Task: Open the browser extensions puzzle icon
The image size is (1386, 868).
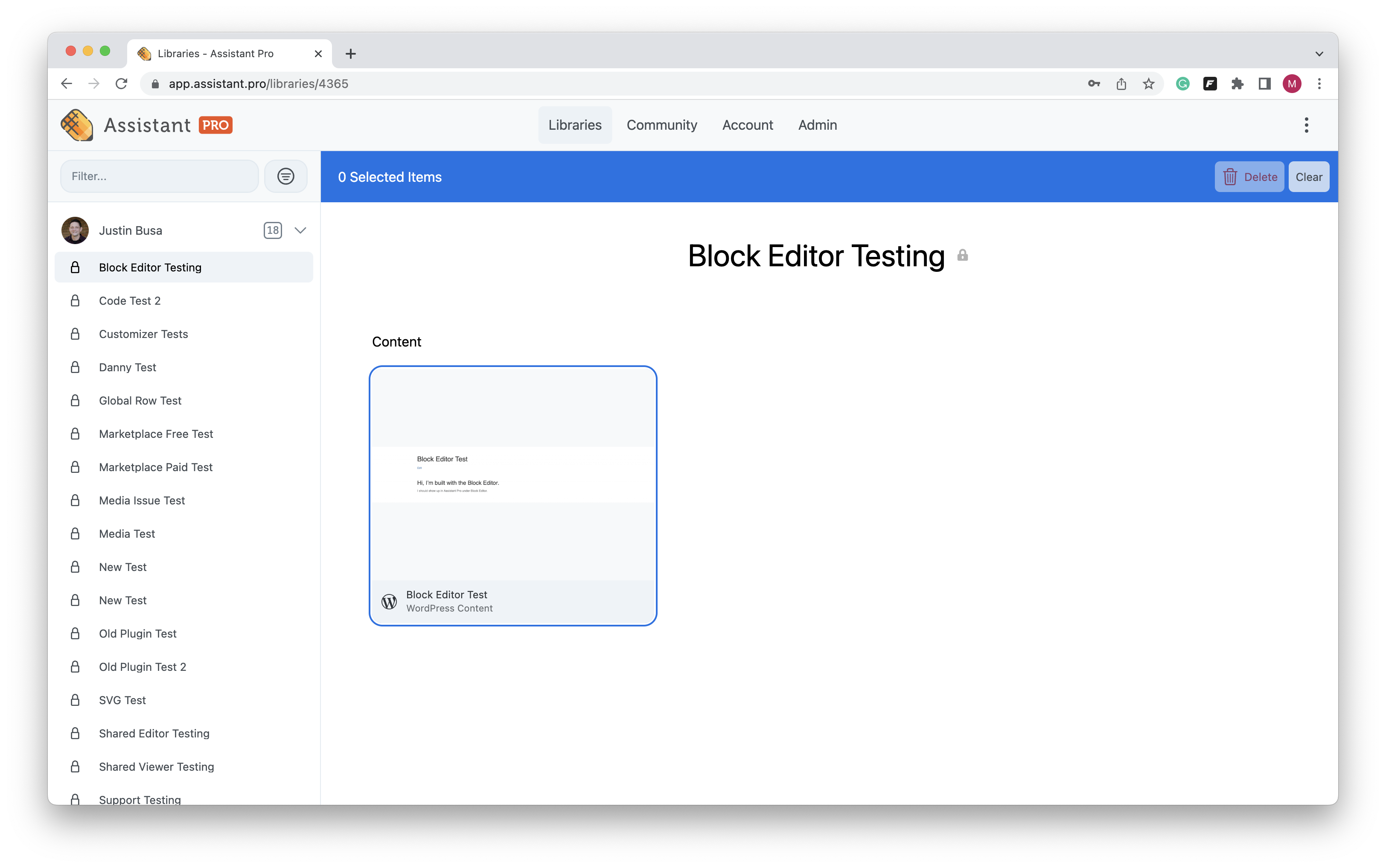Action: [x=1237, y=83]
